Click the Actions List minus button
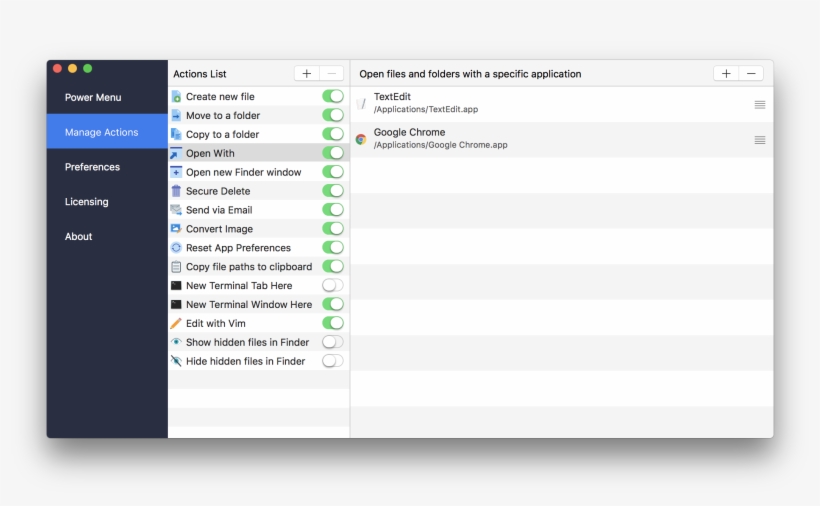This screenshot has width=820, height=506. (332, 74)
